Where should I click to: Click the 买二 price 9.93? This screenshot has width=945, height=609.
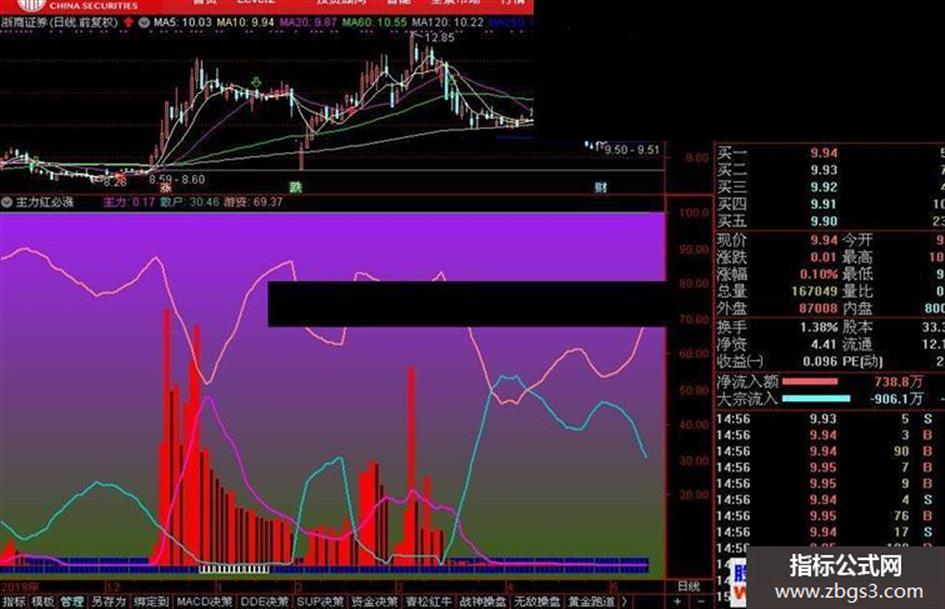point(824,171)
